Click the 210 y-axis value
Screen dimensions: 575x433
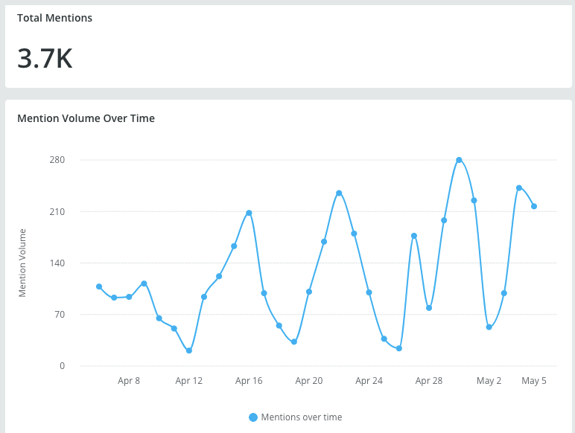(x=57, y=212)
